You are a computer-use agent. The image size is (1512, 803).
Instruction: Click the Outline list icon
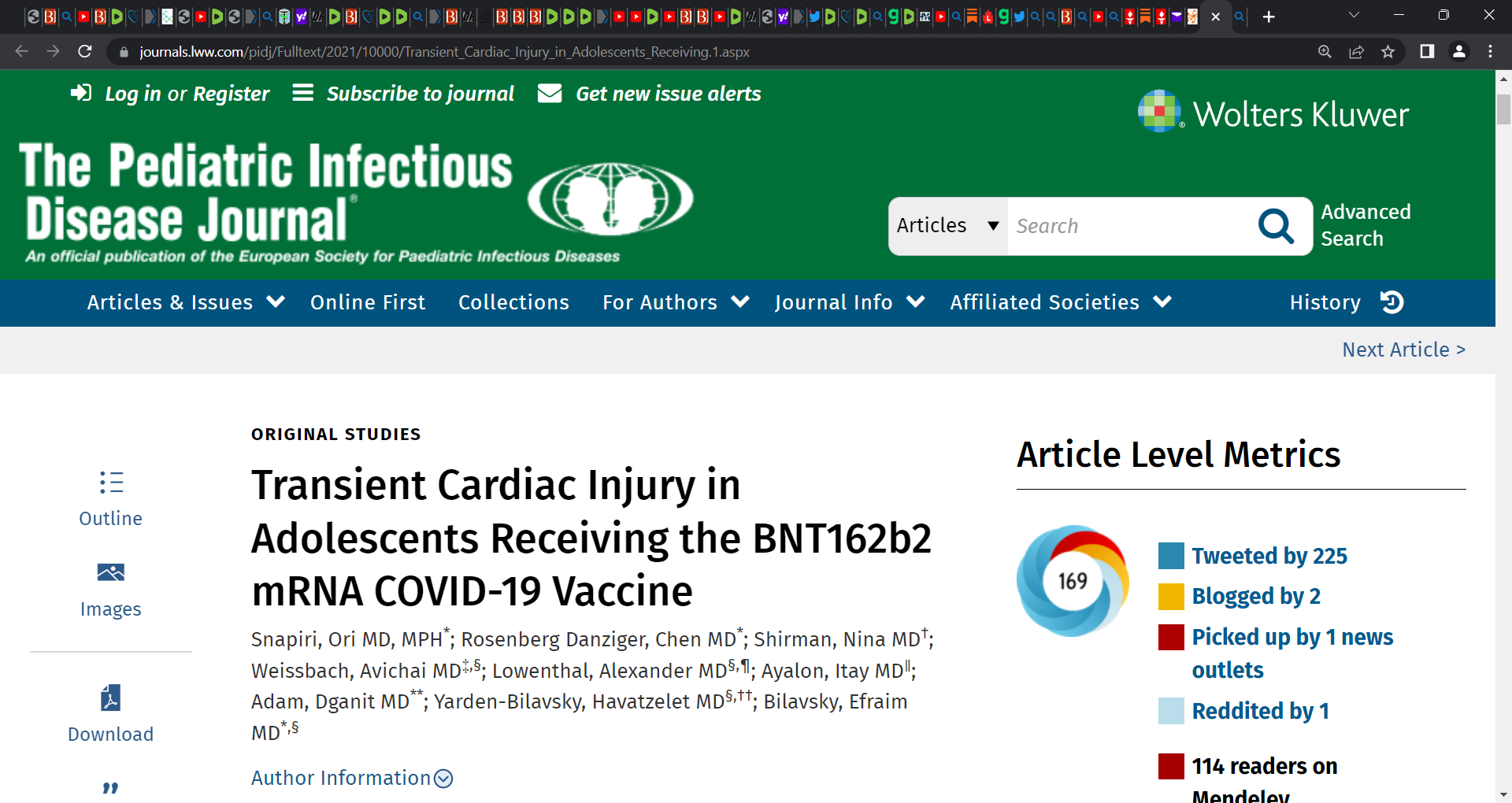coord(111,482)
